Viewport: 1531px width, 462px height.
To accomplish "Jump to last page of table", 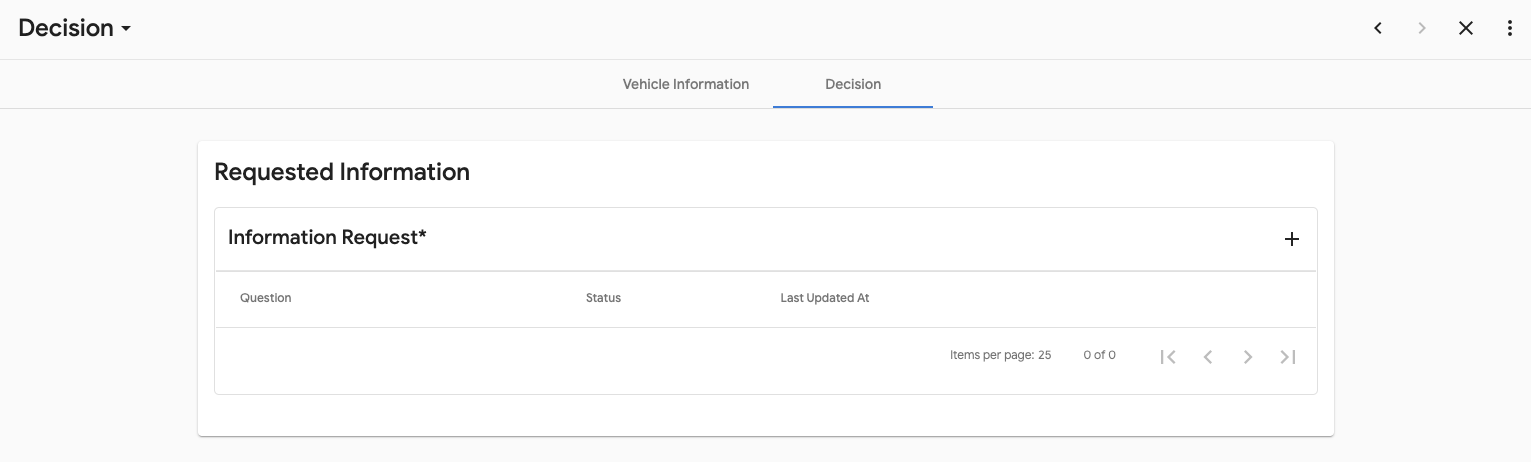I will (1288, 357).
